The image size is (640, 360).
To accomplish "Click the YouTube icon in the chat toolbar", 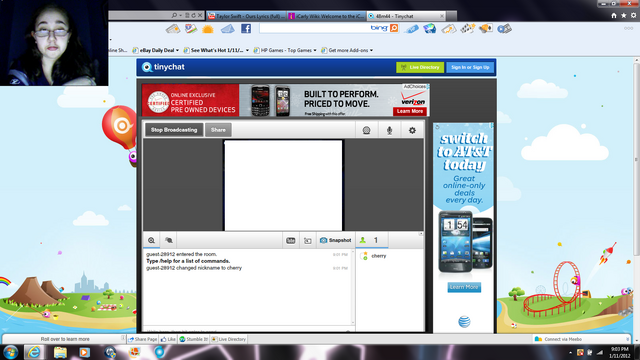I will click(x=291, y=240).
